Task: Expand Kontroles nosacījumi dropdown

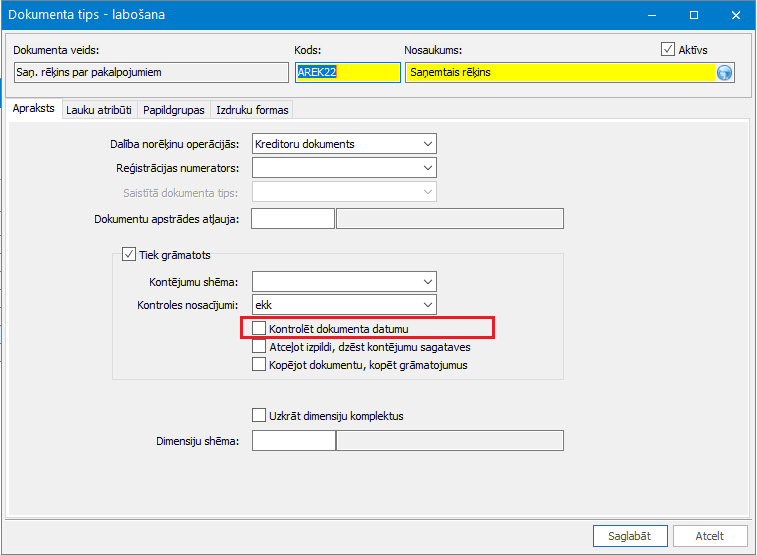Action: pyautogui.click(x=428, y=305)
